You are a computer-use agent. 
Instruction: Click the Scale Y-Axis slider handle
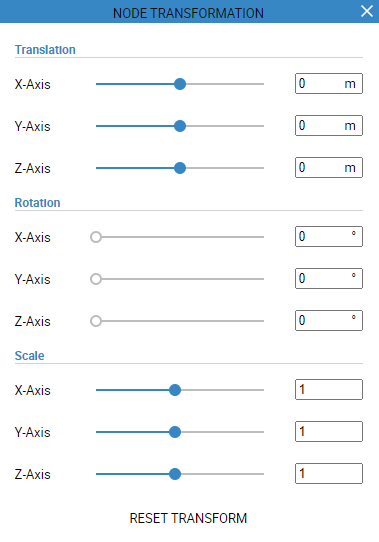[x=175, y=432]
